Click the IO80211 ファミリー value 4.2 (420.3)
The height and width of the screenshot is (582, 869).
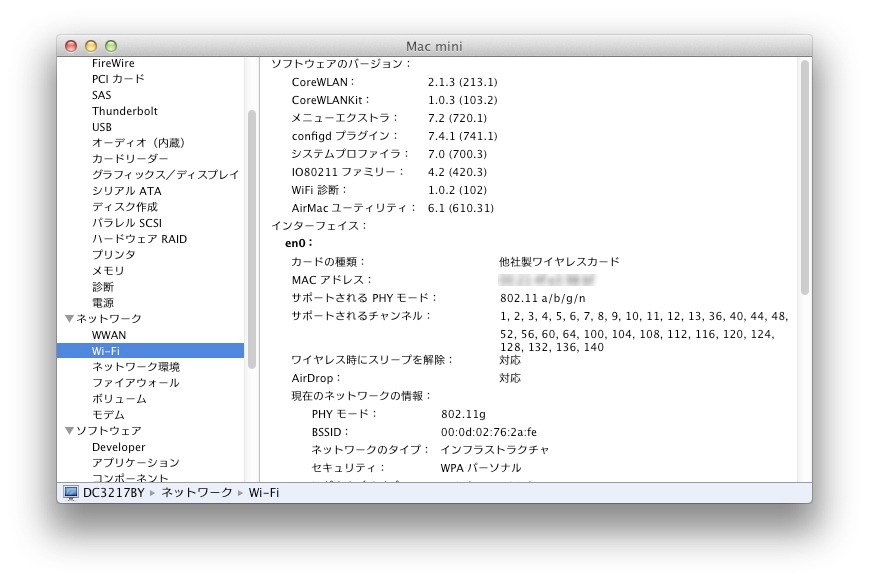[x=457, y=172]
